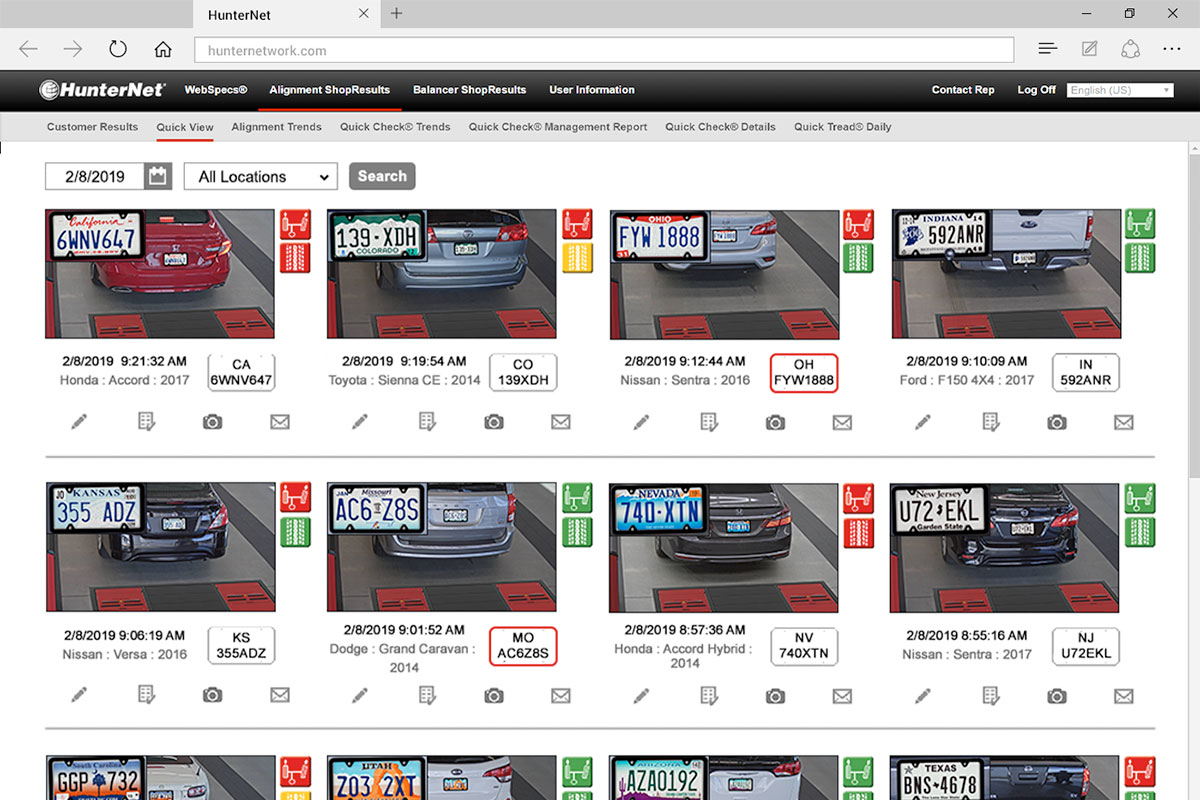This screenshot has width=1200, height=800.
Task: View camera photos for Nissan Sentra 2016
Action: [x=775, y=422]
